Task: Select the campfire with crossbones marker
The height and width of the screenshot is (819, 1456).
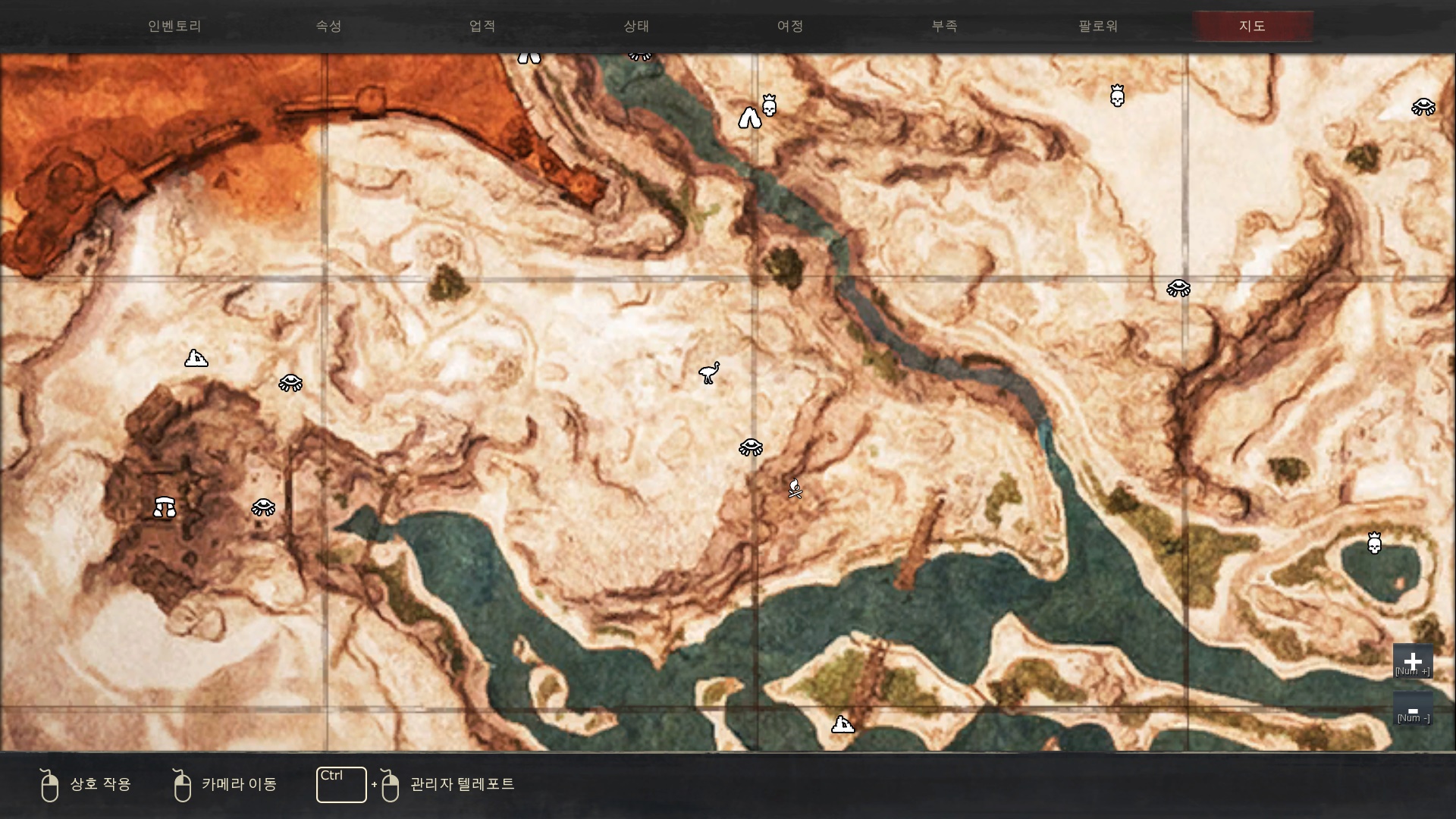Action: (795, 488)
